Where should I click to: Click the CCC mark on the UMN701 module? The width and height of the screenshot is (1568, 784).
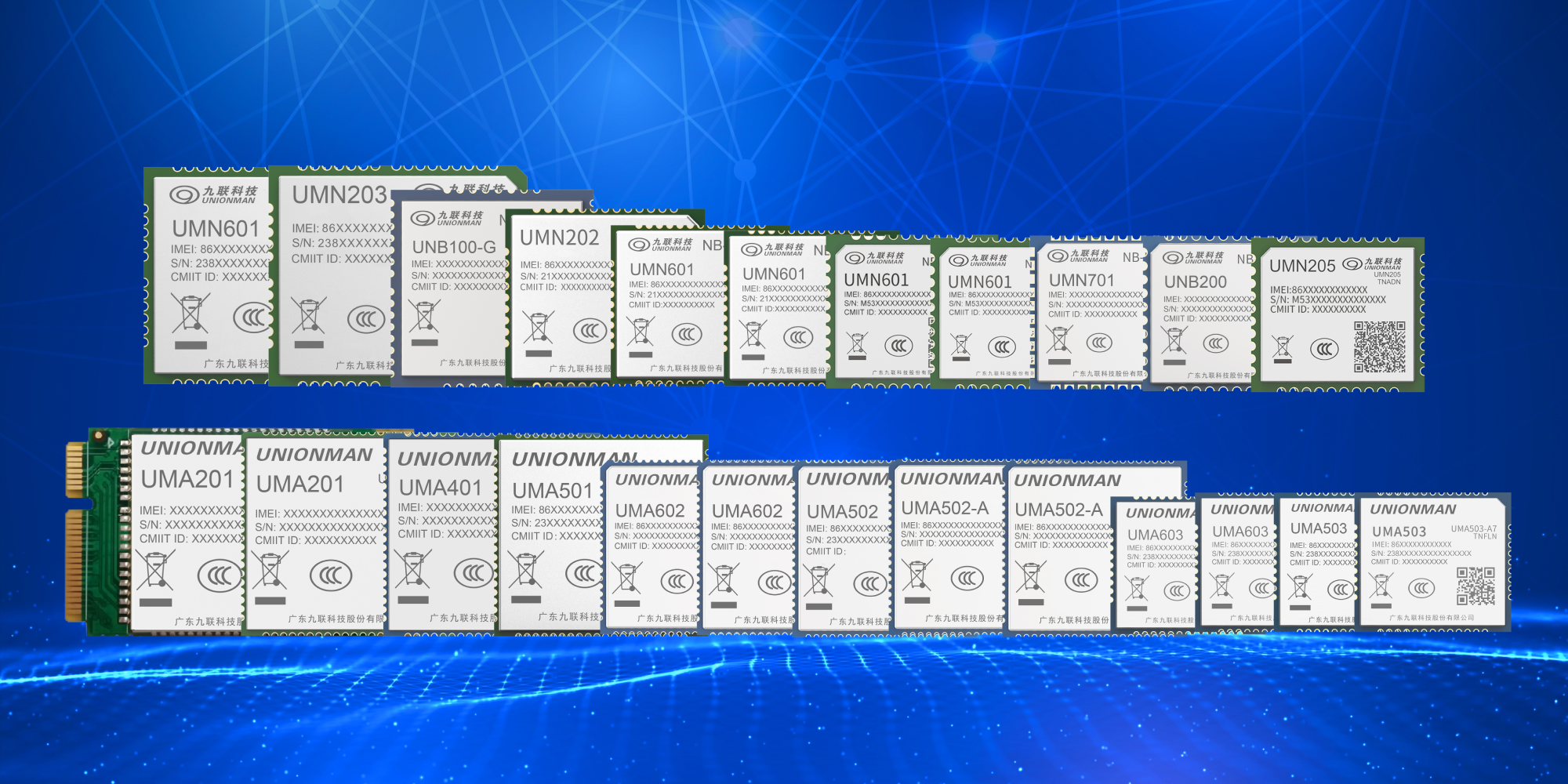1099,343
